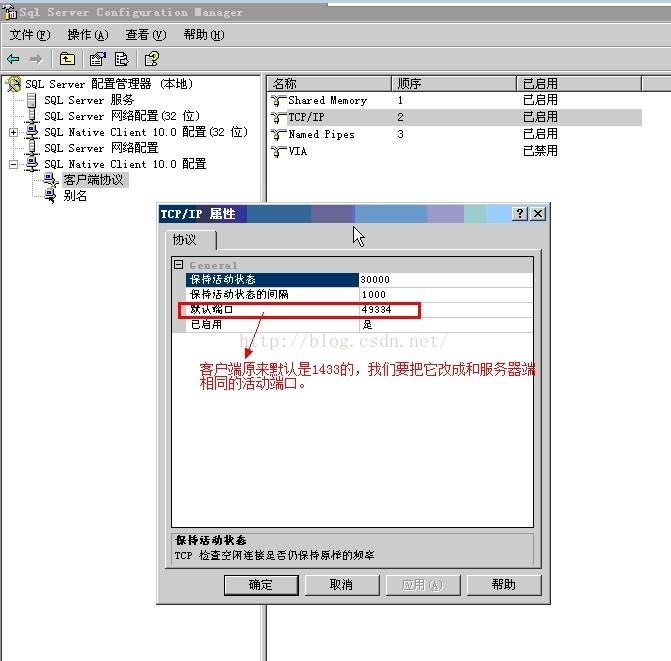Click the Named Pipes protocol icon
671x661 pixels.
point(279,134)
